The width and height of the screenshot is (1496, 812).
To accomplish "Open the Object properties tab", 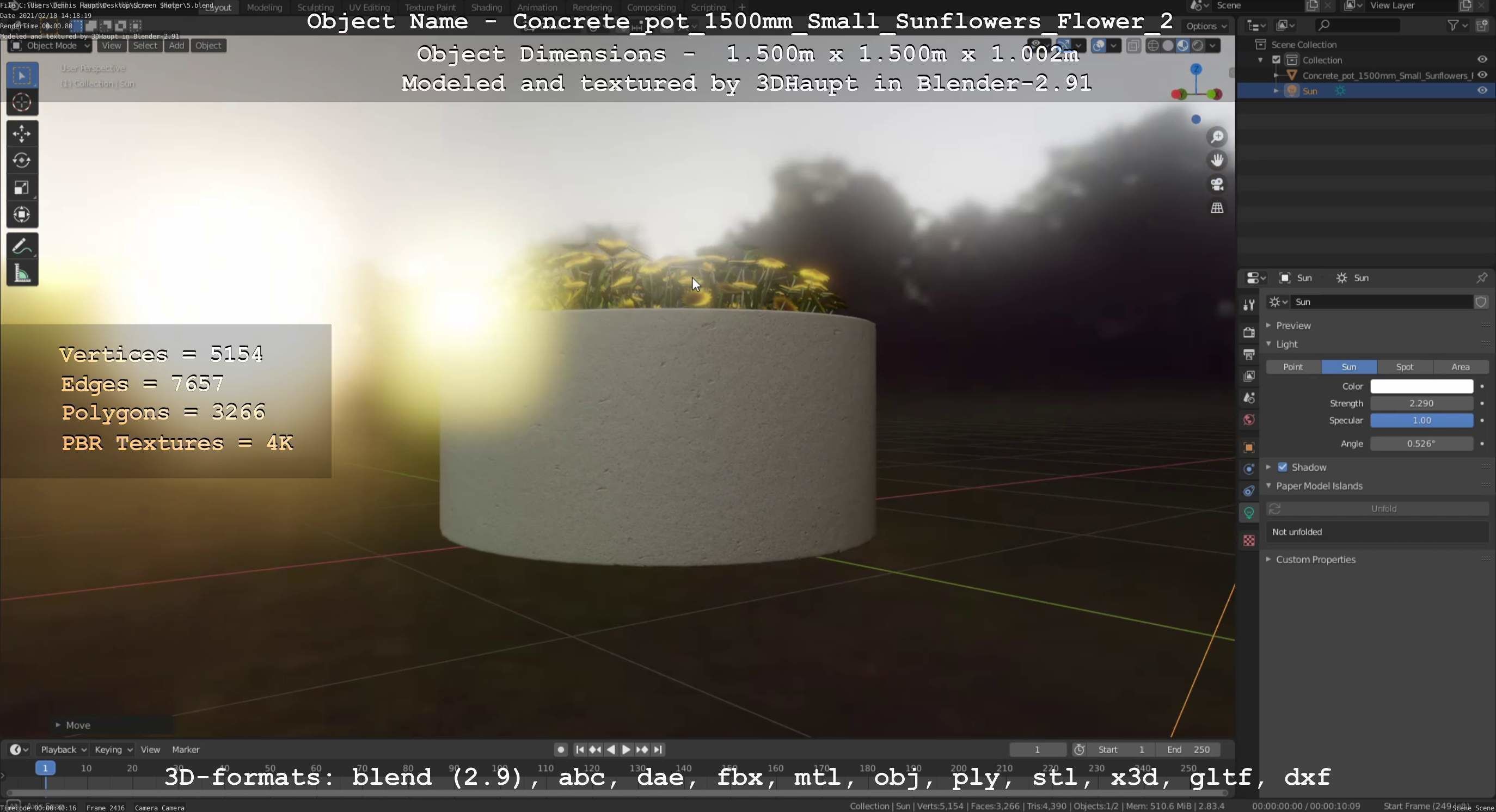I will click(x=1249, y=447).
